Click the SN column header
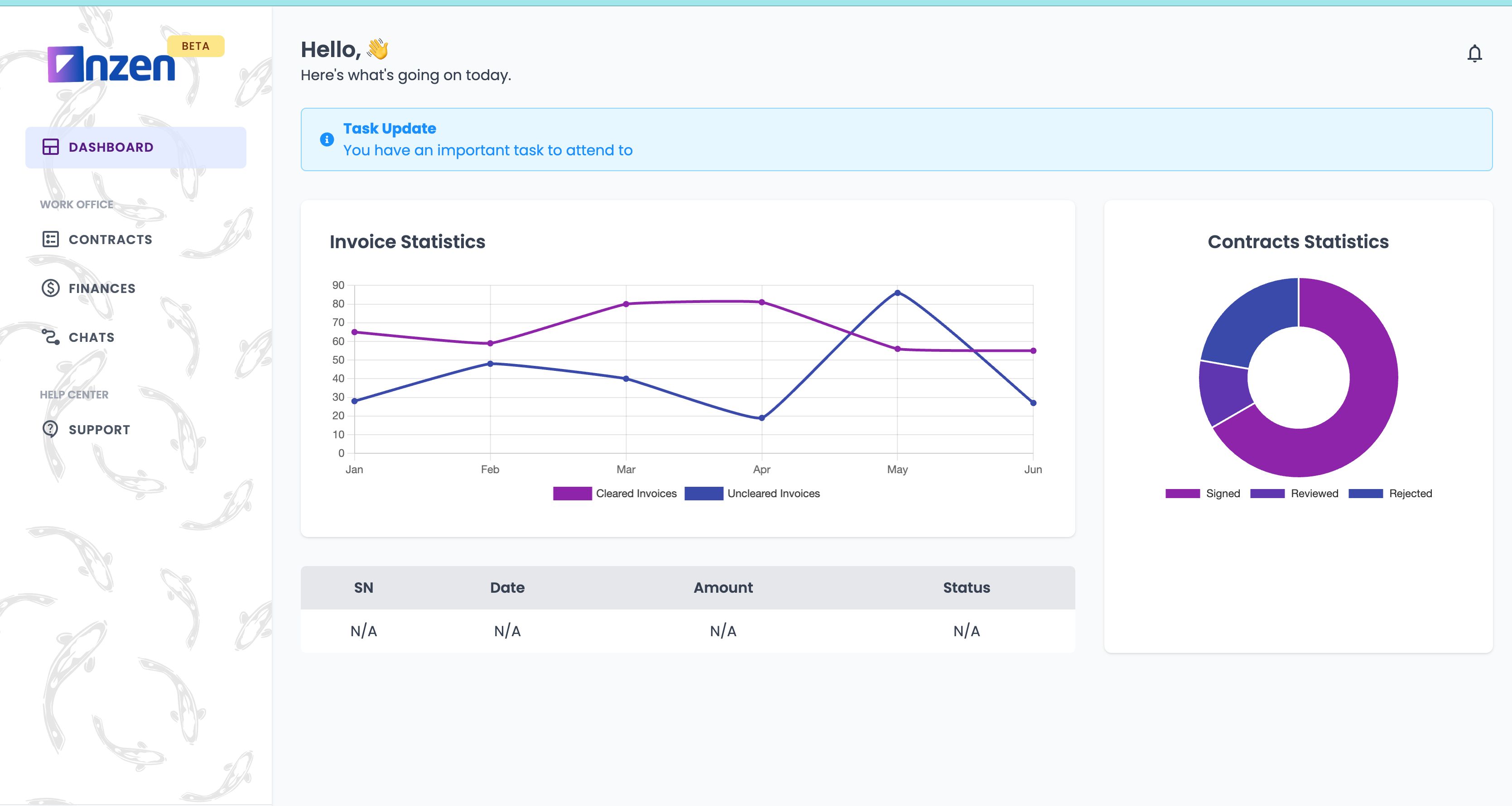The width and height of the screenshot is (1512, 806). coord(363,588)
